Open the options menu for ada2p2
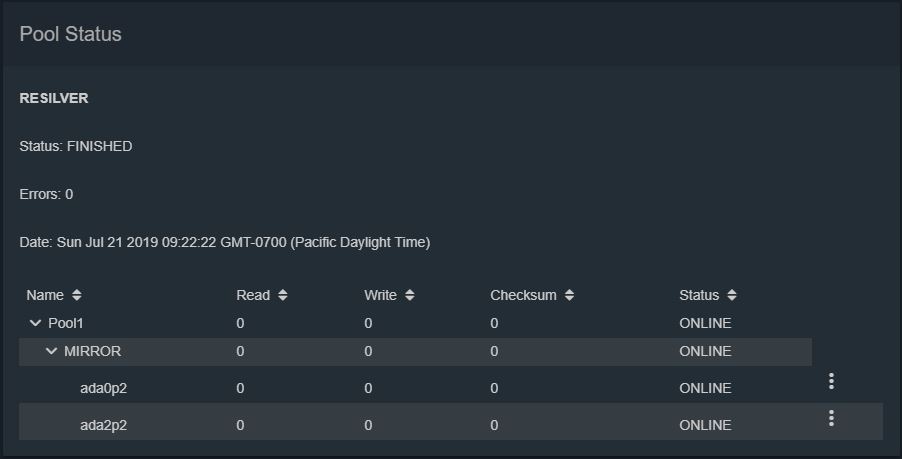Screen dimensions: 902x459 coord(831,418)
